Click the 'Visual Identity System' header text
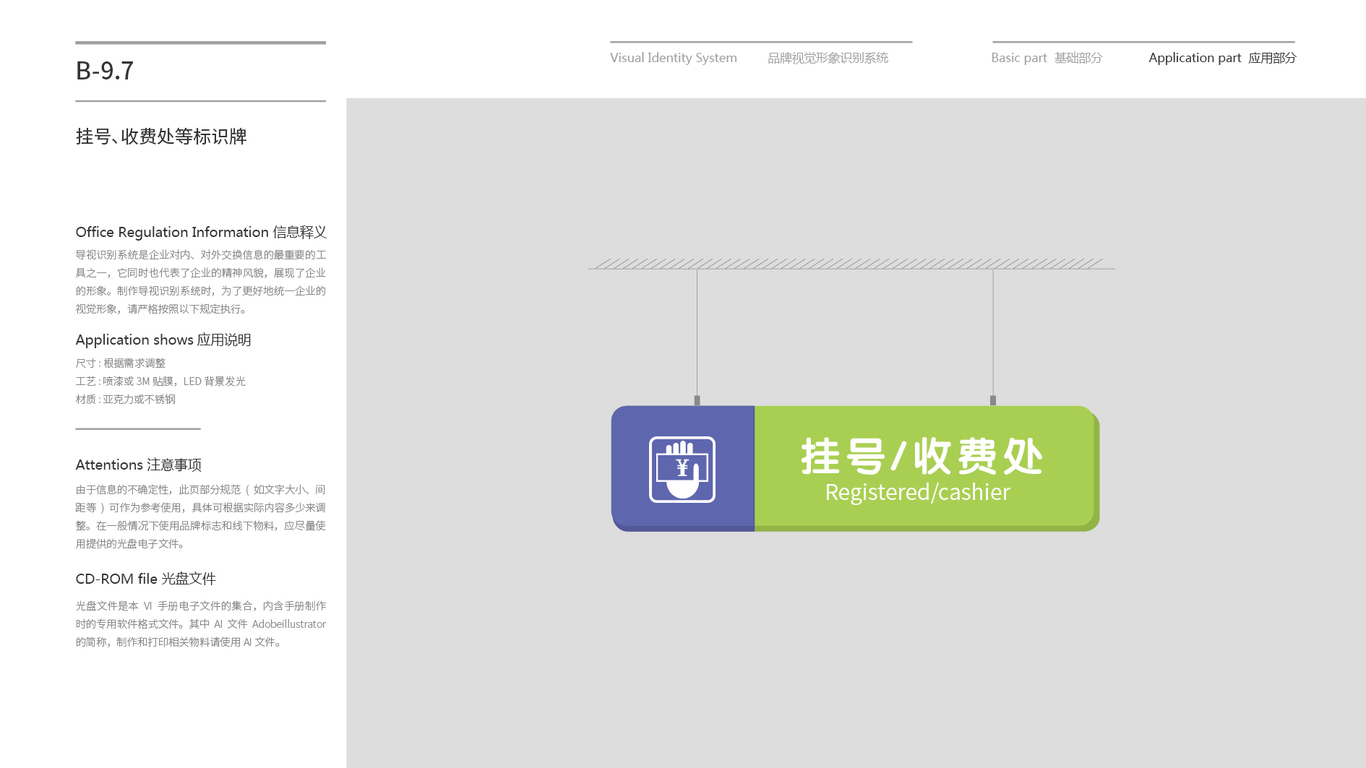1366x768 pixels. click(x=673, y=58)
